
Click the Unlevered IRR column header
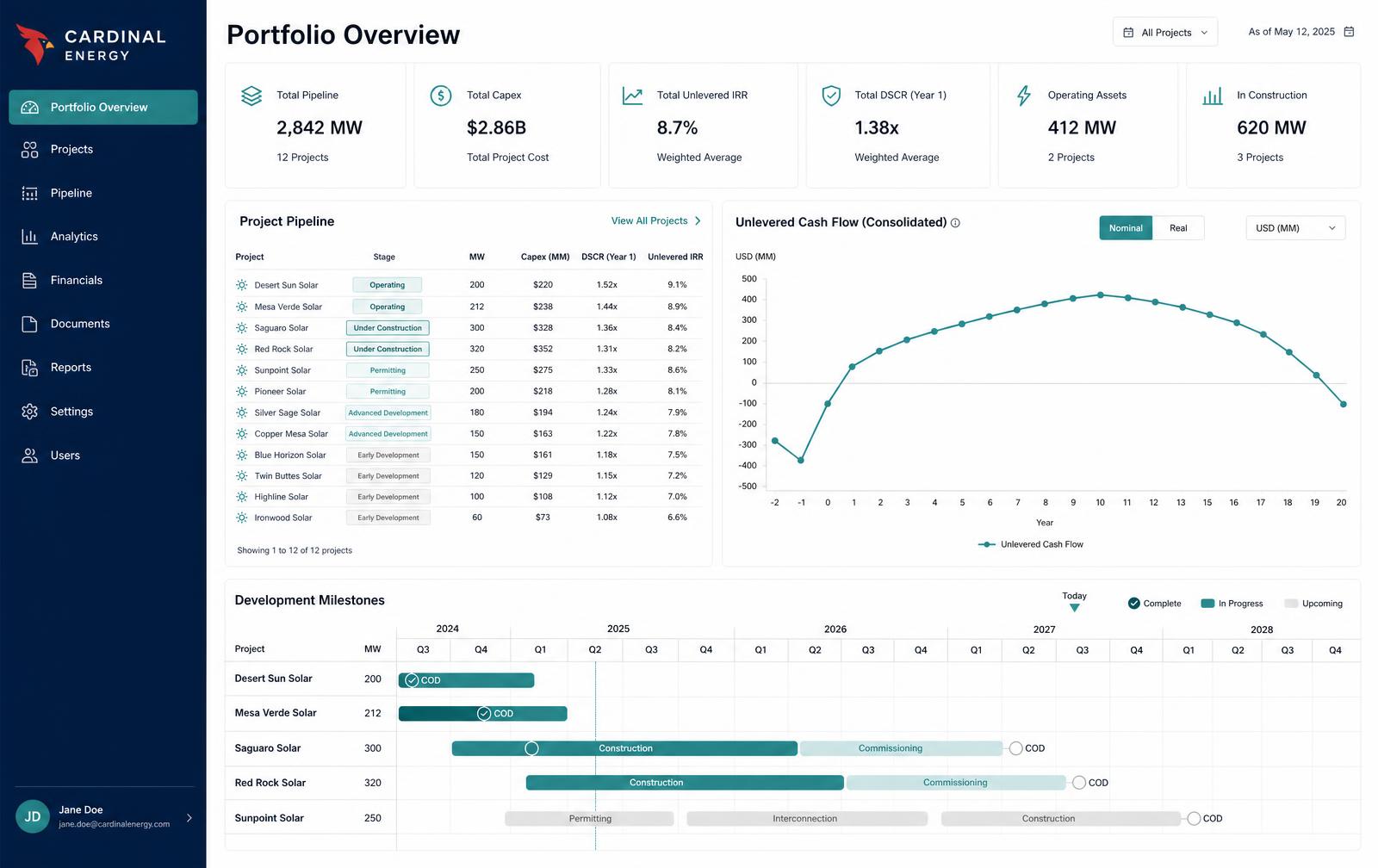point(675,257)
